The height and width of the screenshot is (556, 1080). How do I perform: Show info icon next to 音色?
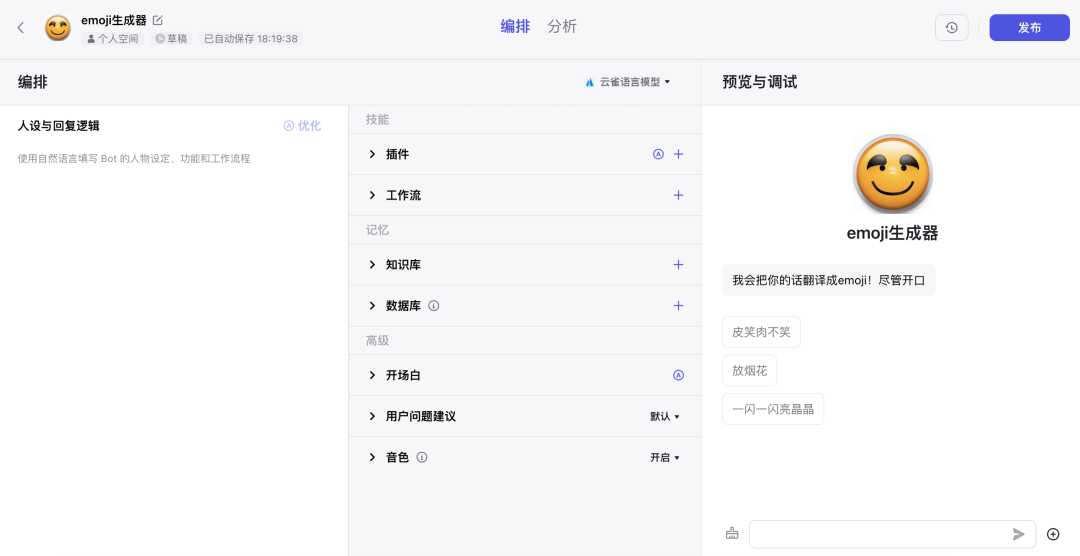click(x=422, y=457)
